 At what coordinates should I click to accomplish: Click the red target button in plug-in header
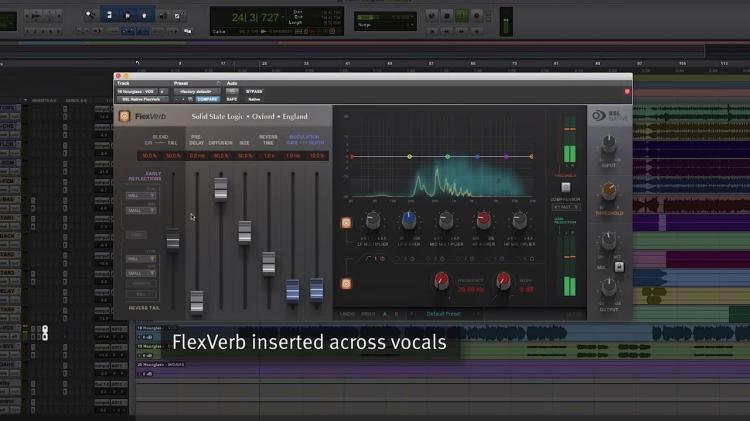tap(627, 91)
